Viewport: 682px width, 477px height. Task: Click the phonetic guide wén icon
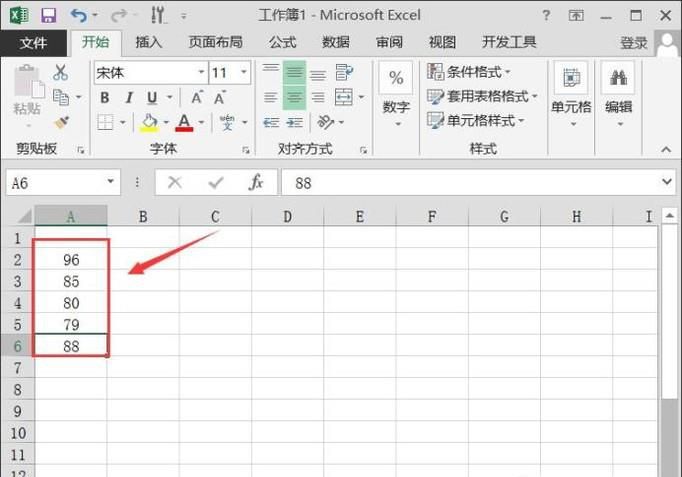[x=227, y=122]
